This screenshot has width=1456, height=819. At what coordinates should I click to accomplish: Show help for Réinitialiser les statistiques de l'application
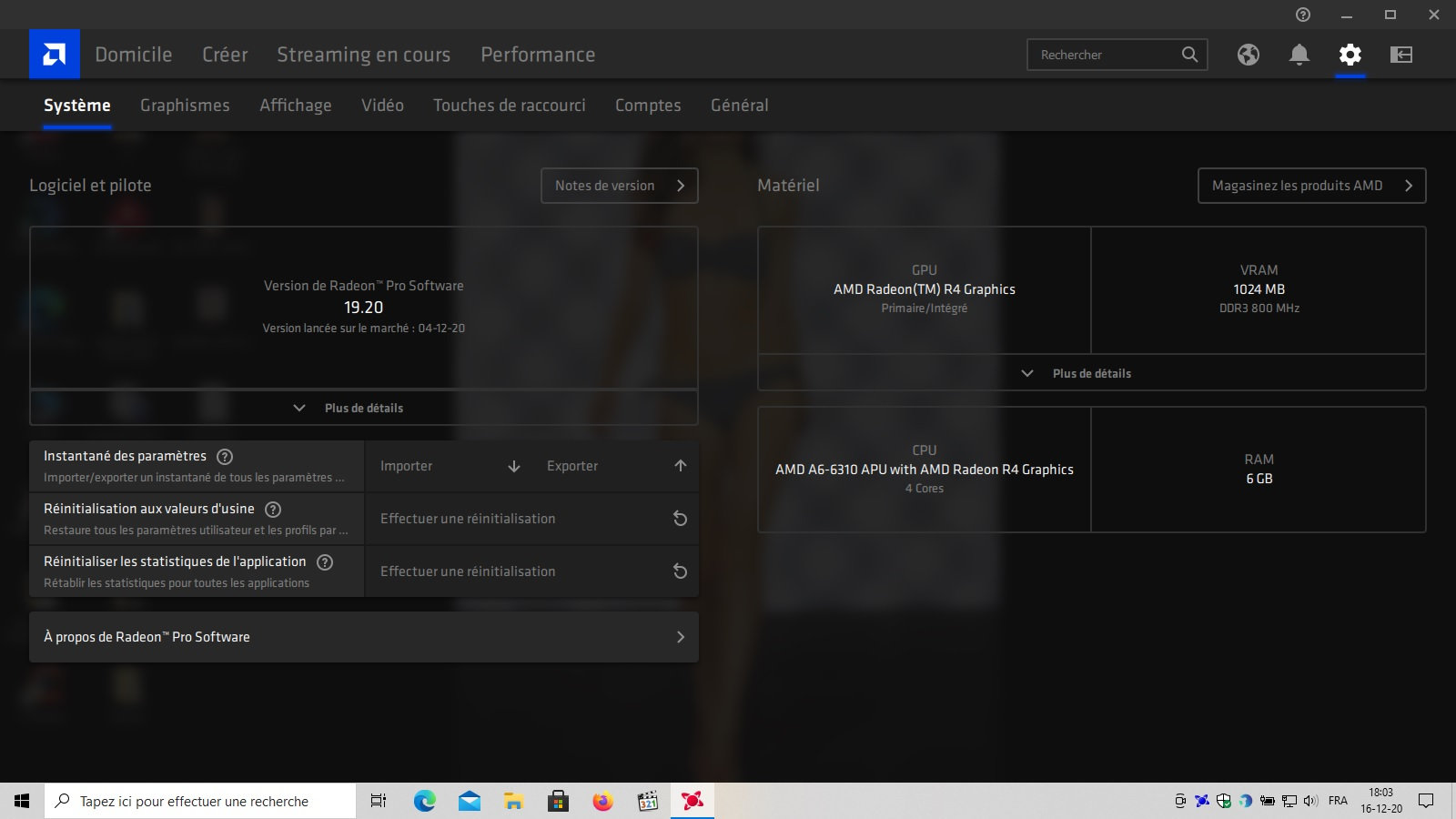pyautogui.click(x=325, y=562)
